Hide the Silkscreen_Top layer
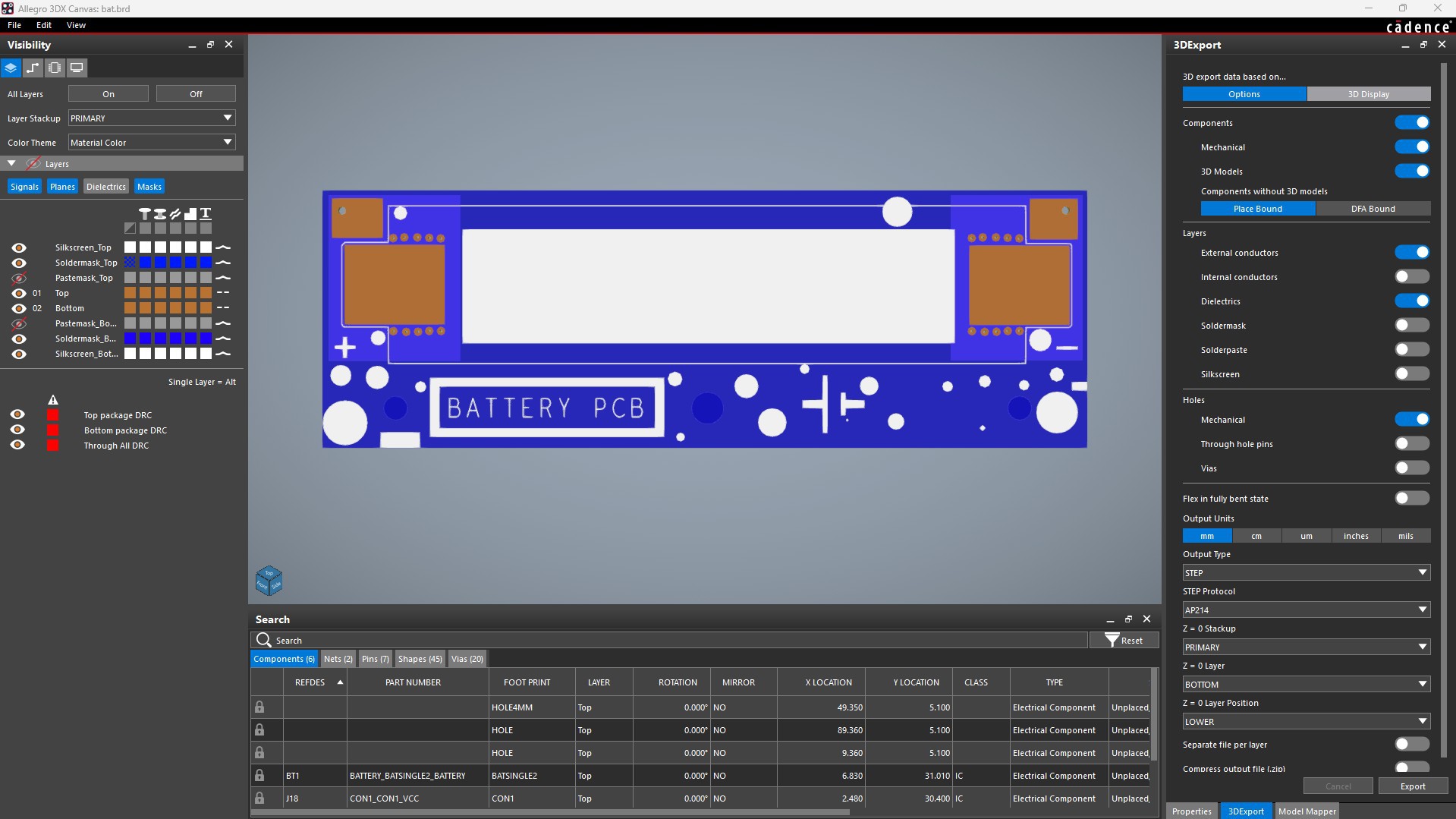Viewport: 1456px width, 819px height. [x=19, y=247]
